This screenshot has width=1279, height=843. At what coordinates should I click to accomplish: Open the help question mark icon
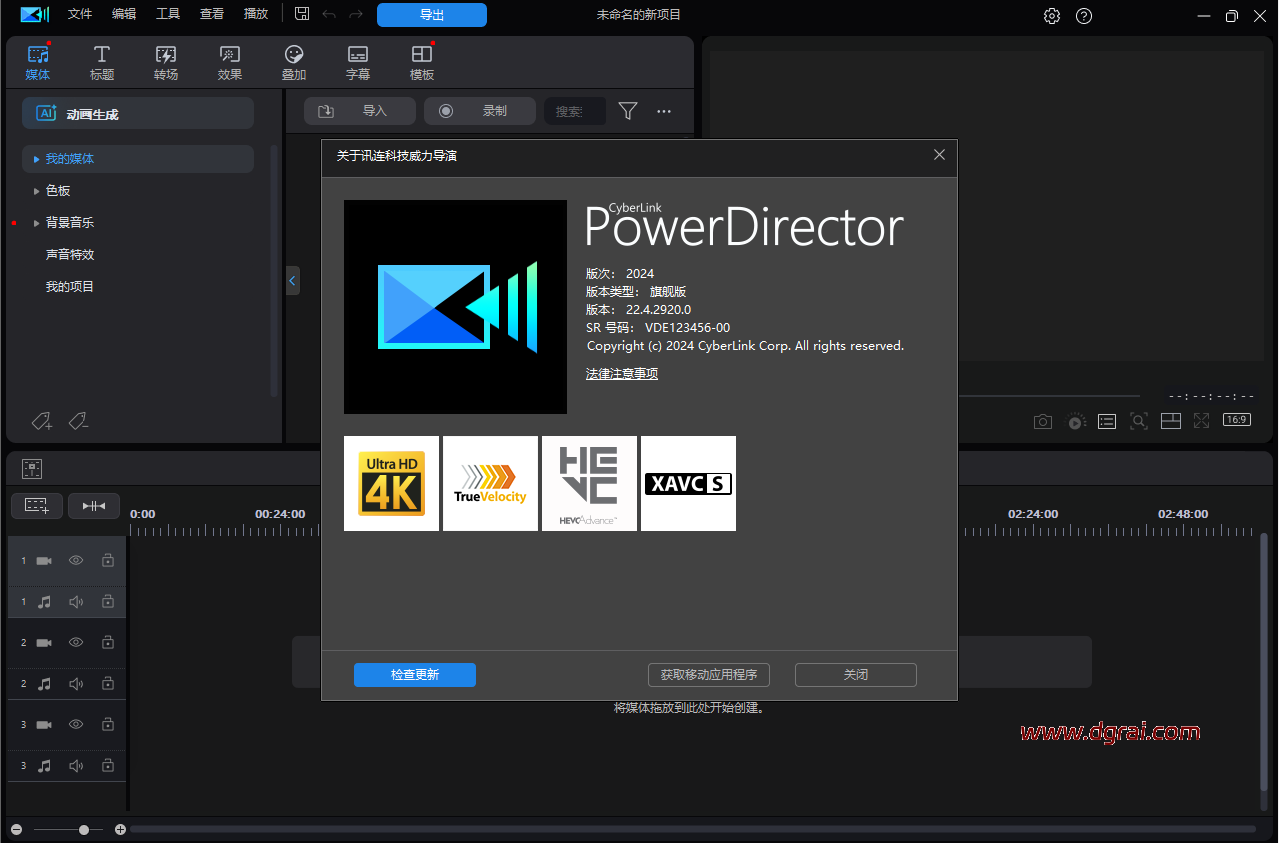pyautogui.click(x=1084, y=16)
